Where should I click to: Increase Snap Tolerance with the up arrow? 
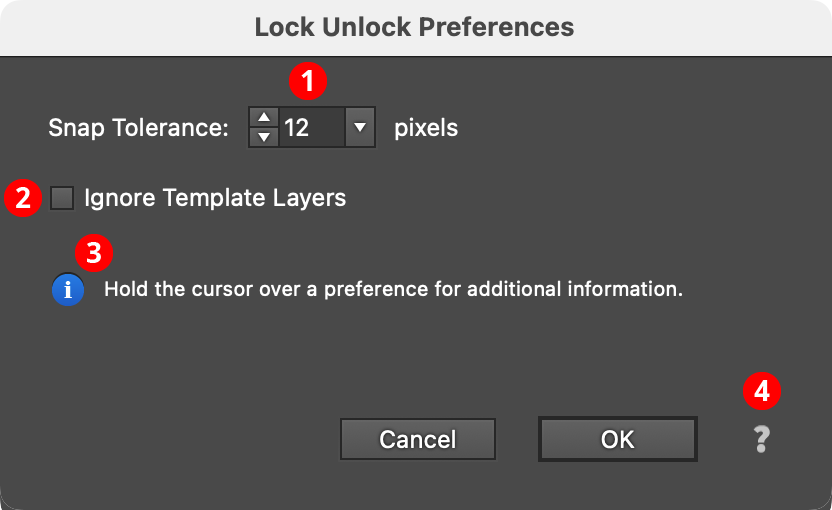coord(263,118)
